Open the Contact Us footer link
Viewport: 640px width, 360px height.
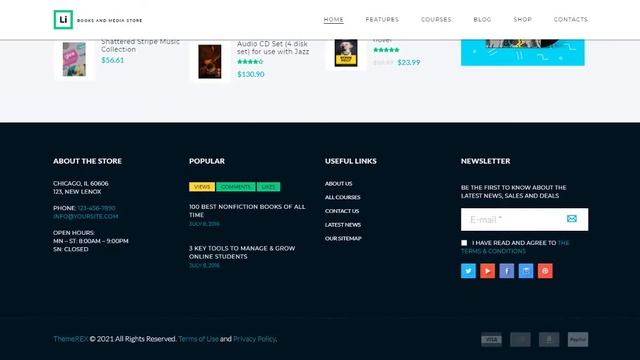click(342, 211)
